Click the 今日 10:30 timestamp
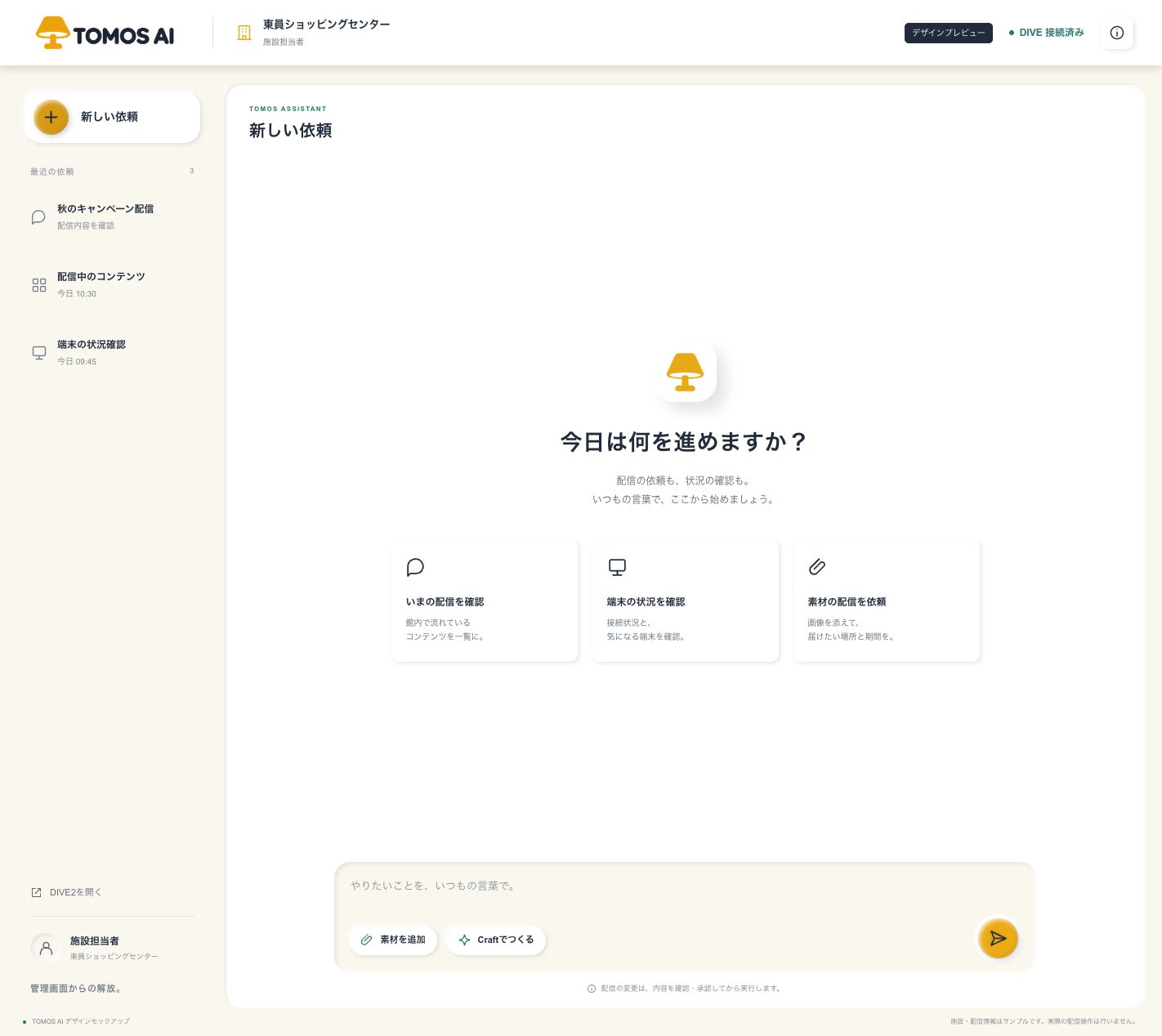Viewport: 1162px width, 1036px height. pyautogui.click(x=77, y=293)
